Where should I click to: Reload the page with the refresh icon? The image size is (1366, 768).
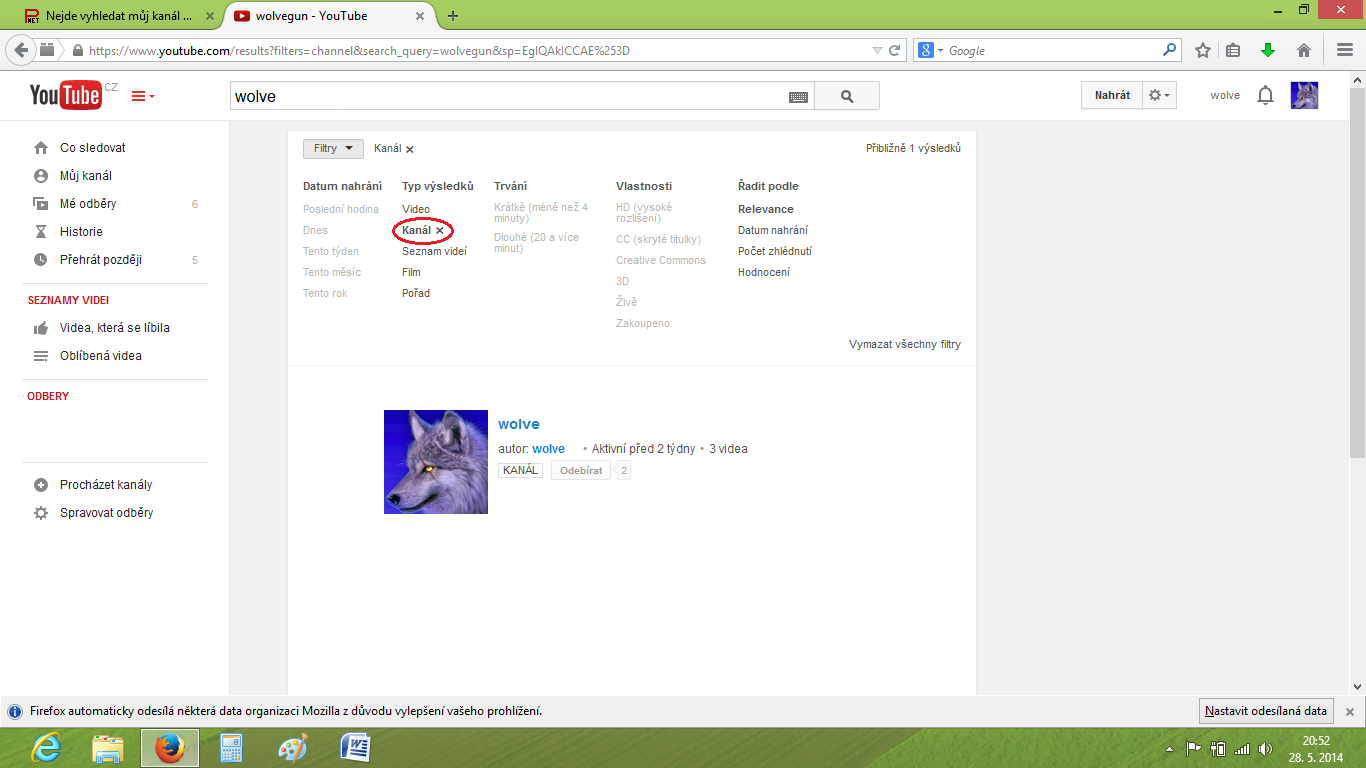pyautogui.click(x=895, y=50)
